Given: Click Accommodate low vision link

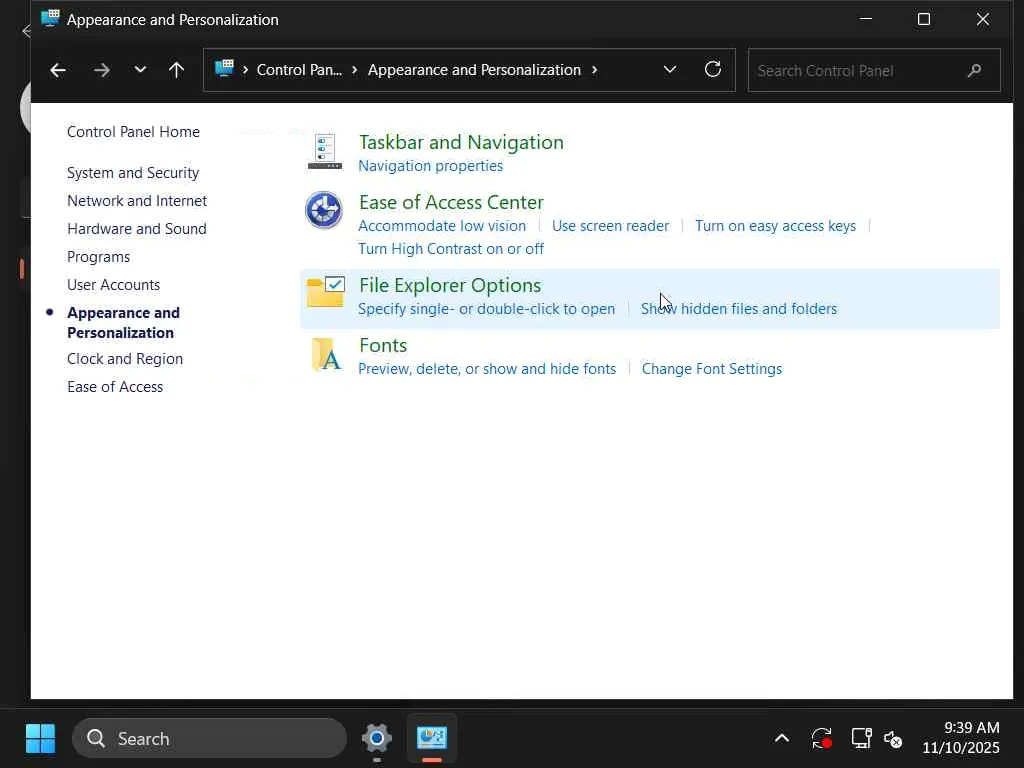Looking at the screenshot, I should (x=441, y=226).
